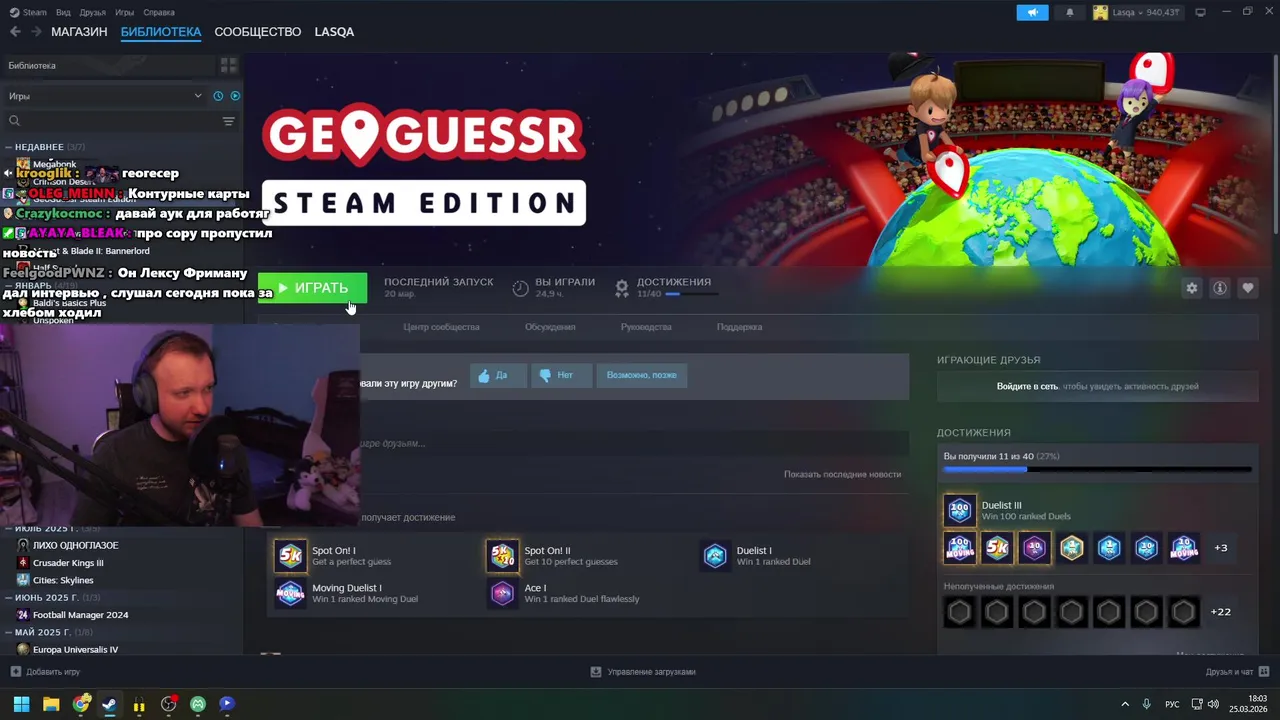Open File Explorer from the taskbar
Image resolution: width=1280 pixels, height=720 pixels.
(51, 704)
